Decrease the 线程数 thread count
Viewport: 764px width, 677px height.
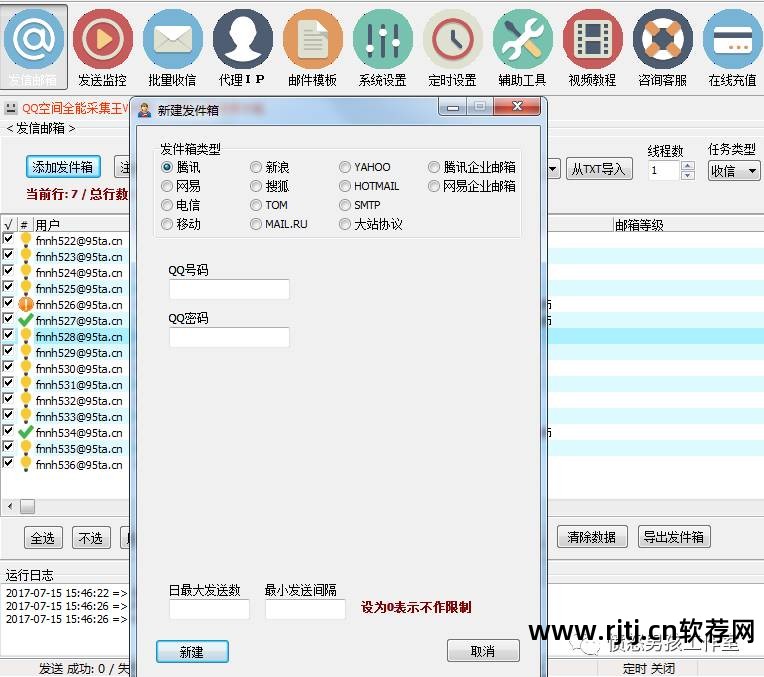688,175
